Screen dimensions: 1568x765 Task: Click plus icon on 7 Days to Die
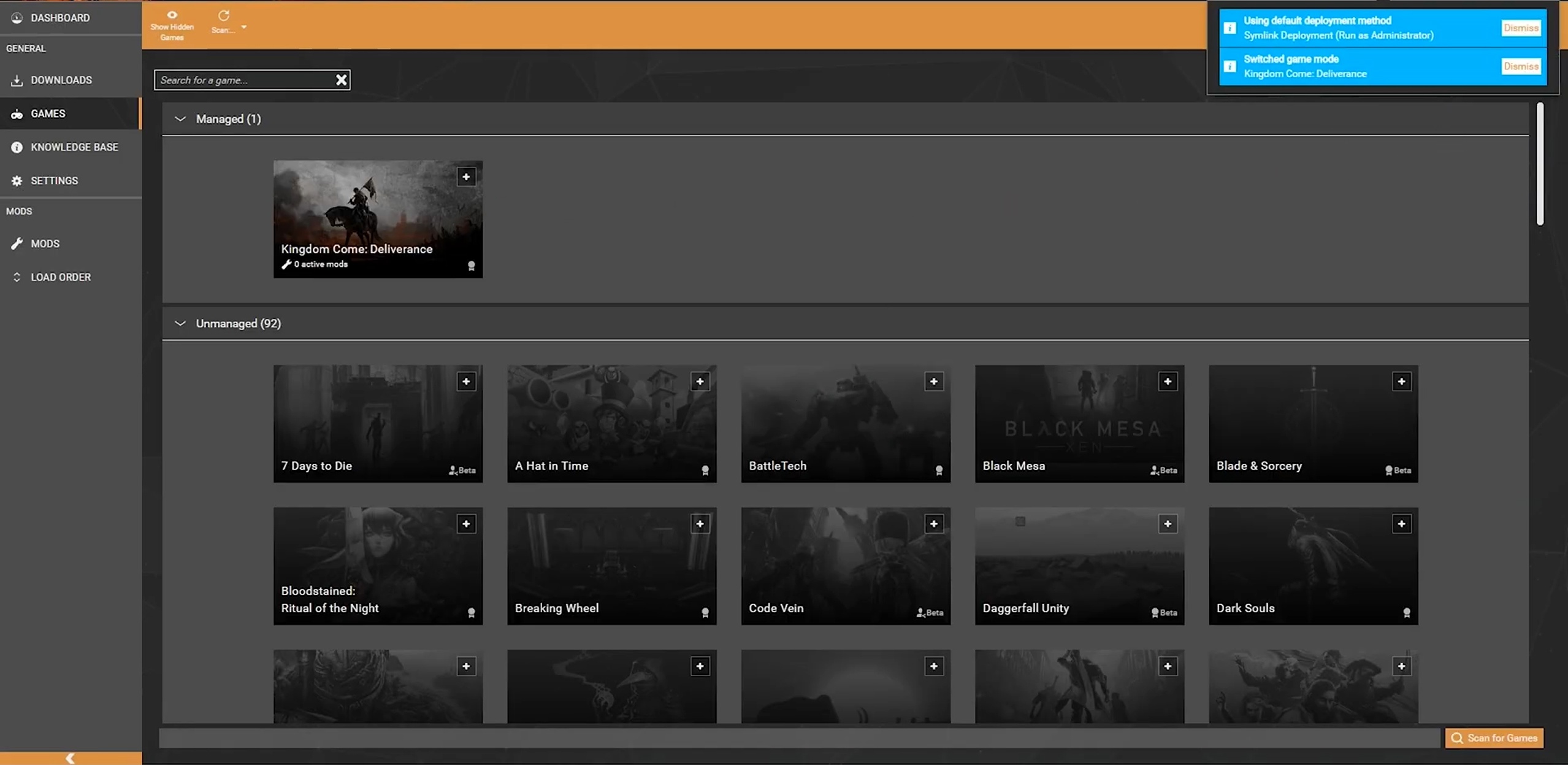(x=466, y=382)
